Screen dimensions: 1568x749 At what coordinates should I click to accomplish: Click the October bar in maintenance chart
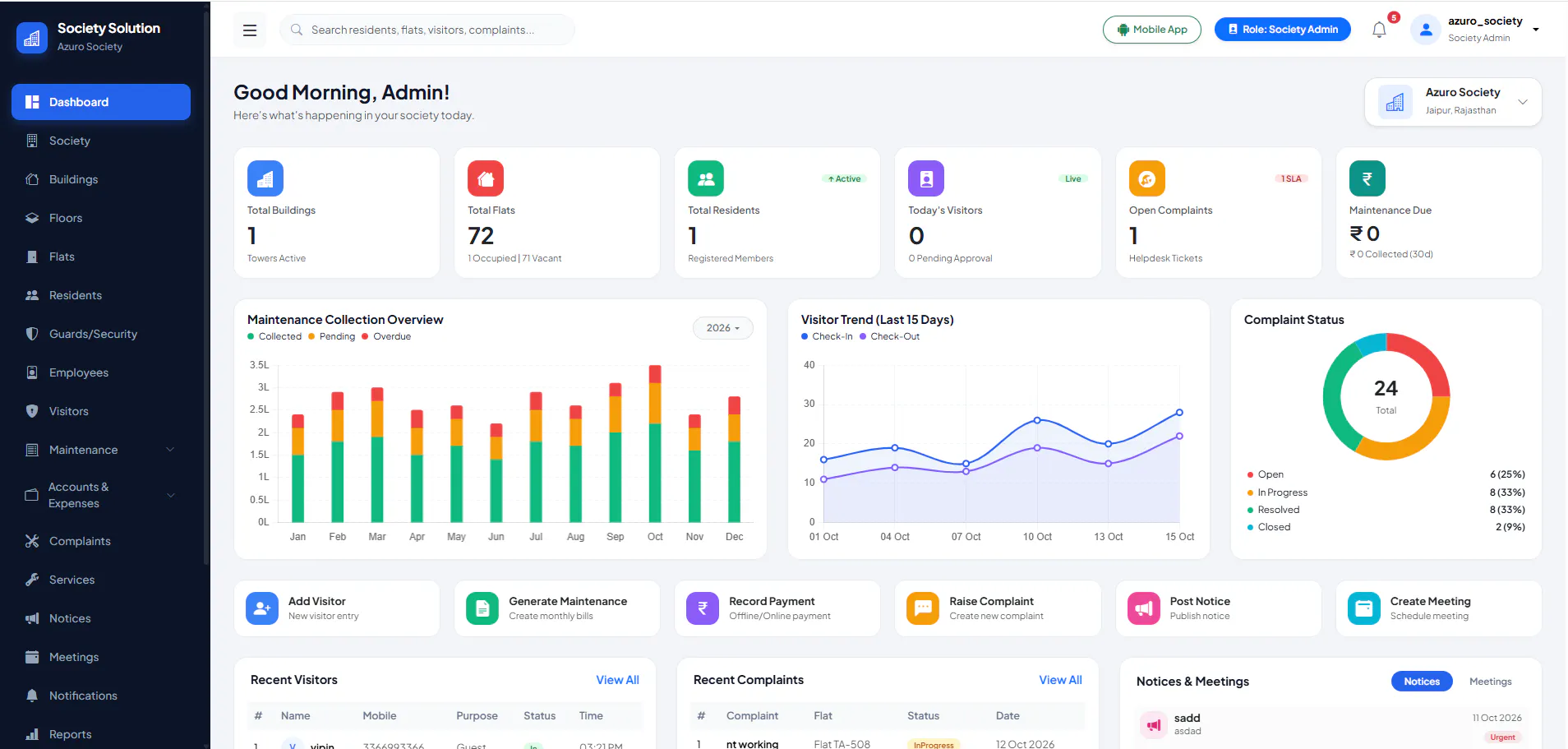coord(655,444)
